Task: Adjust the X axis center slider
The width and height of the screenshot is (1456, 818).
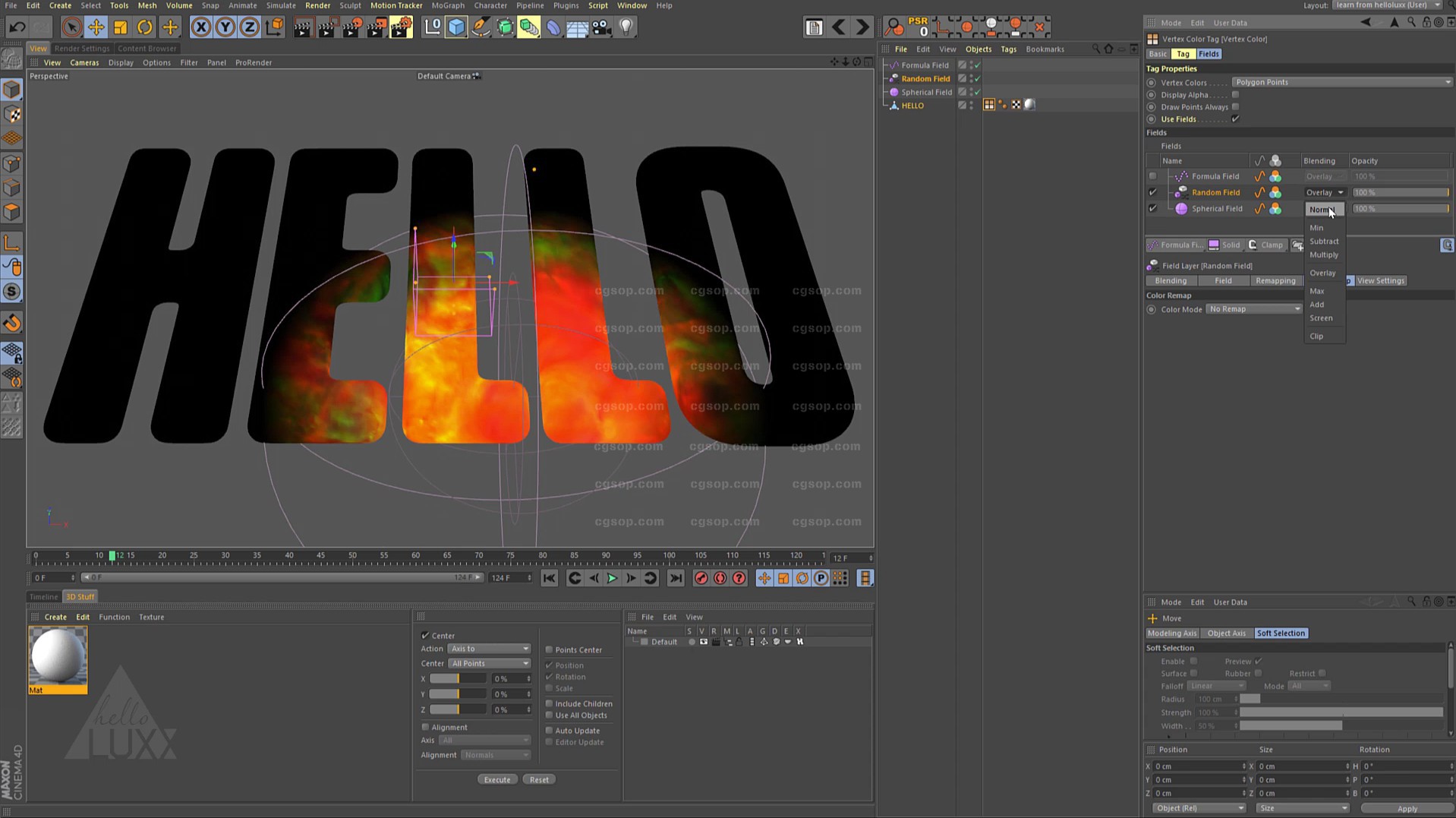Action: click(458, 679)
